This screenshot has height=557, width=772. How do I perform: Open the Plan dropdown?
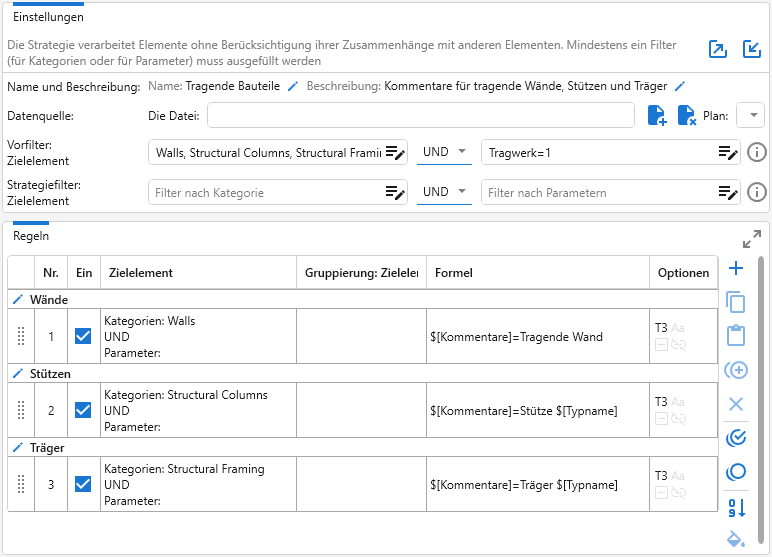tap(750, 115)
